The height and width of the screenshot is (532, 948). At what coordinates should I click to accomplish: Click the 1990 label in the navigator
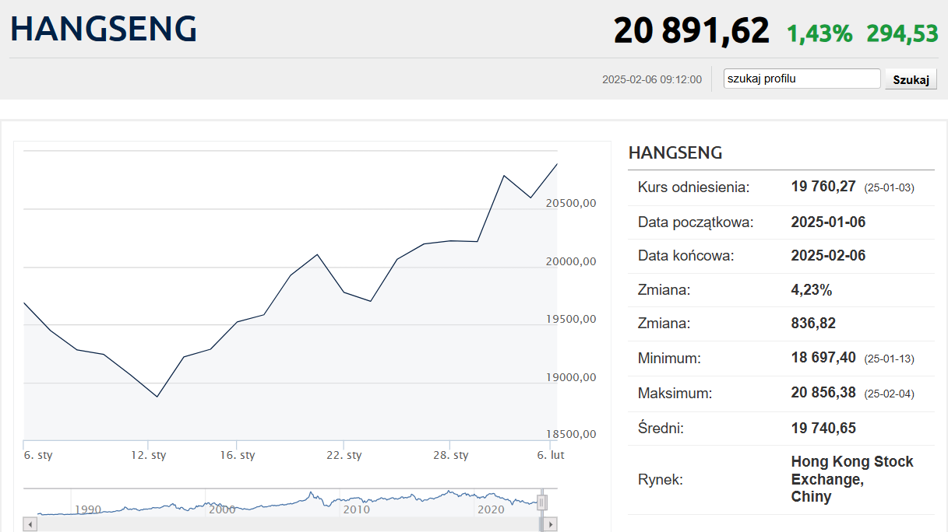pyautogui.click(x=88, y=509)
